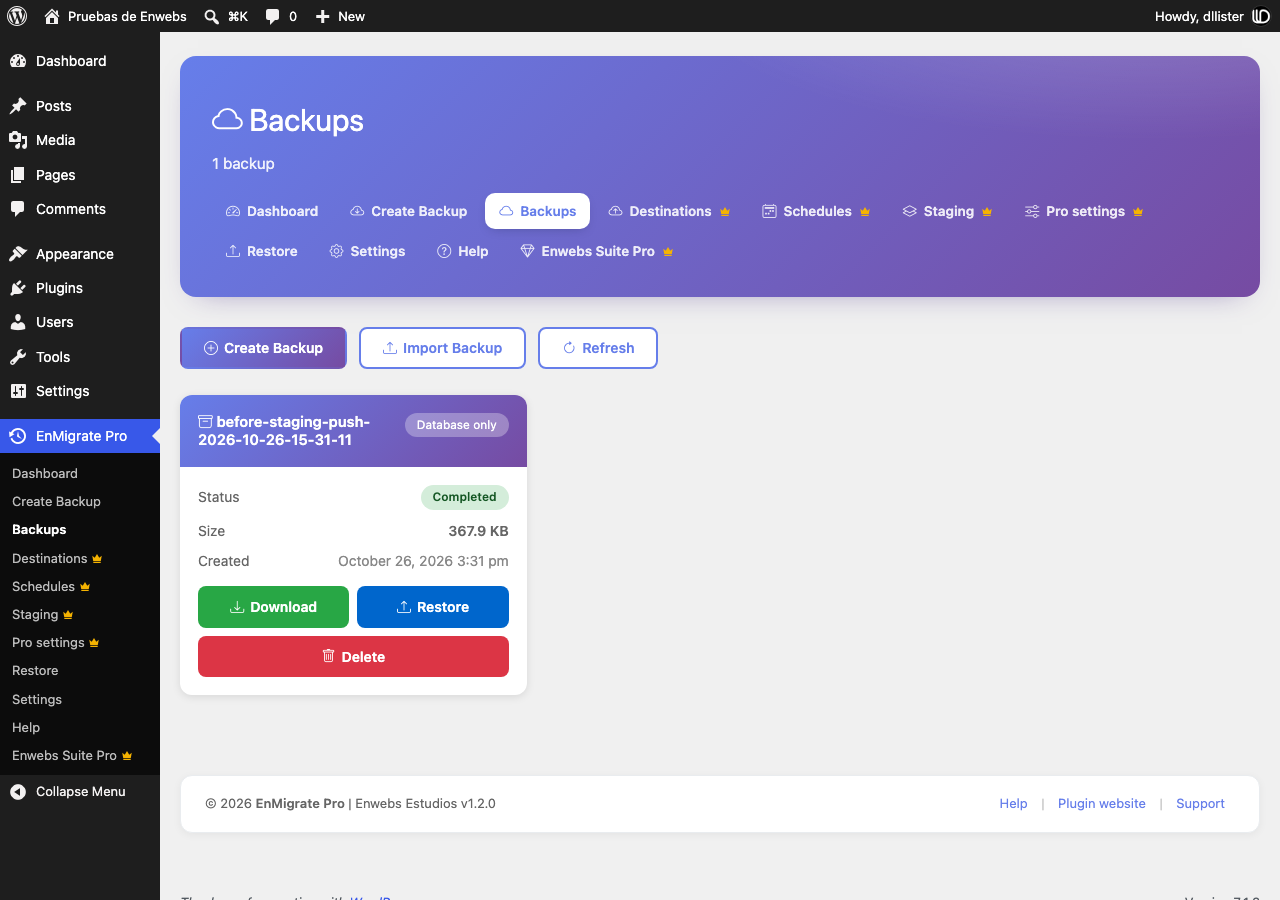
Task: Open the Enwebs Suite Pro header tab
Action: [x=597, y=251]
